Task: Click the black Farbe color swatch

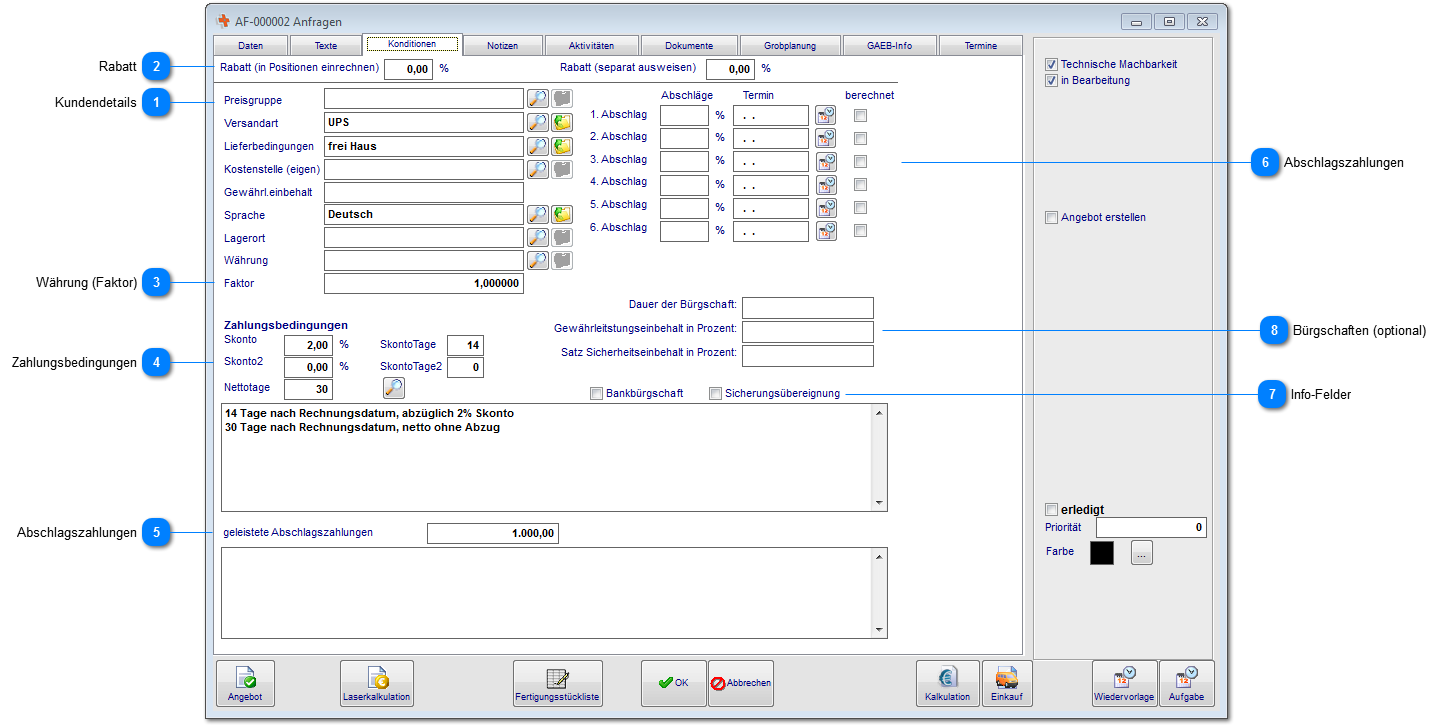Action: tap(1102, 553)
